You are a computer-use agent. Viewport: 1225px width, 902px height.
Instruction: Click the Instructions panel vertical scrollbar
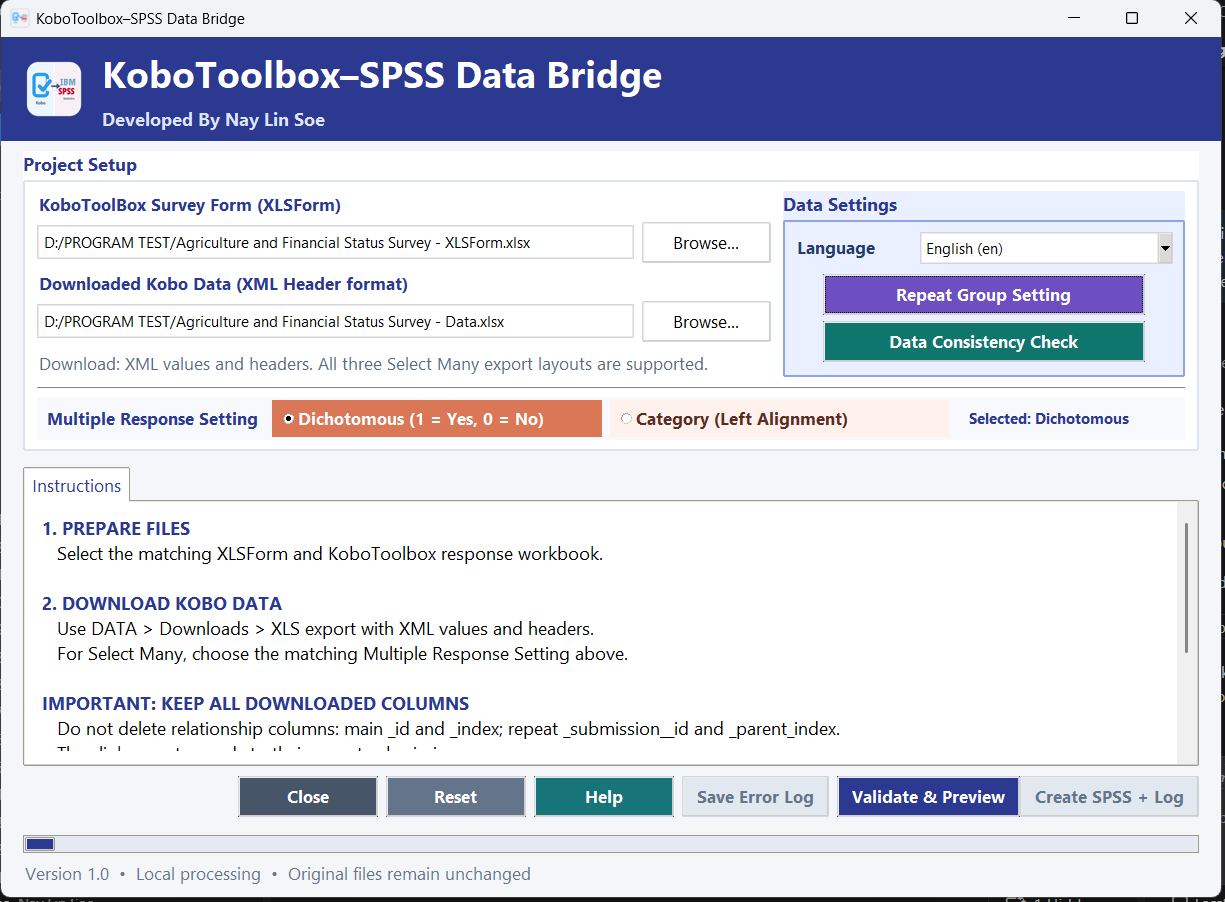click(x=1186, y=587)
